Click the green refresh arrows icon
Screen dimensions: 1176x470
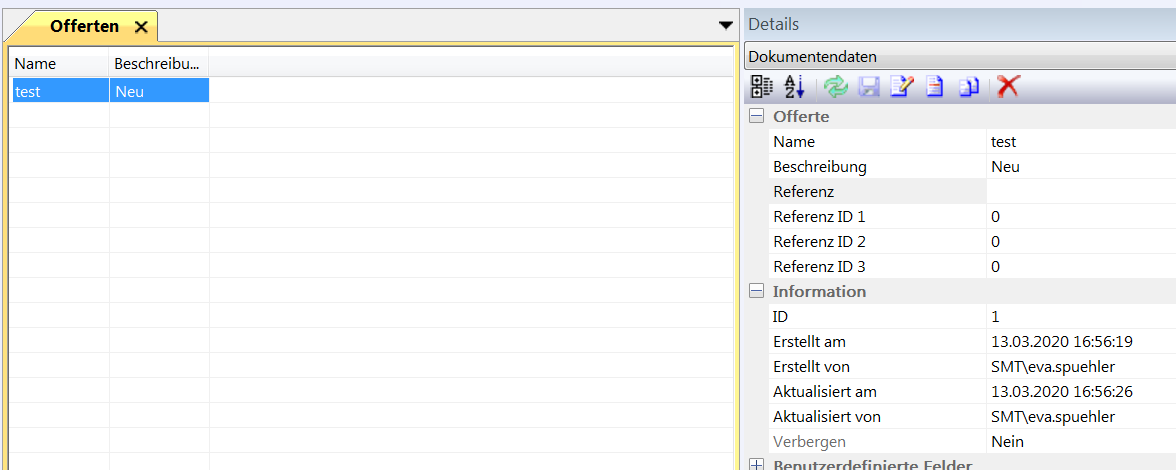click(835, 87)
